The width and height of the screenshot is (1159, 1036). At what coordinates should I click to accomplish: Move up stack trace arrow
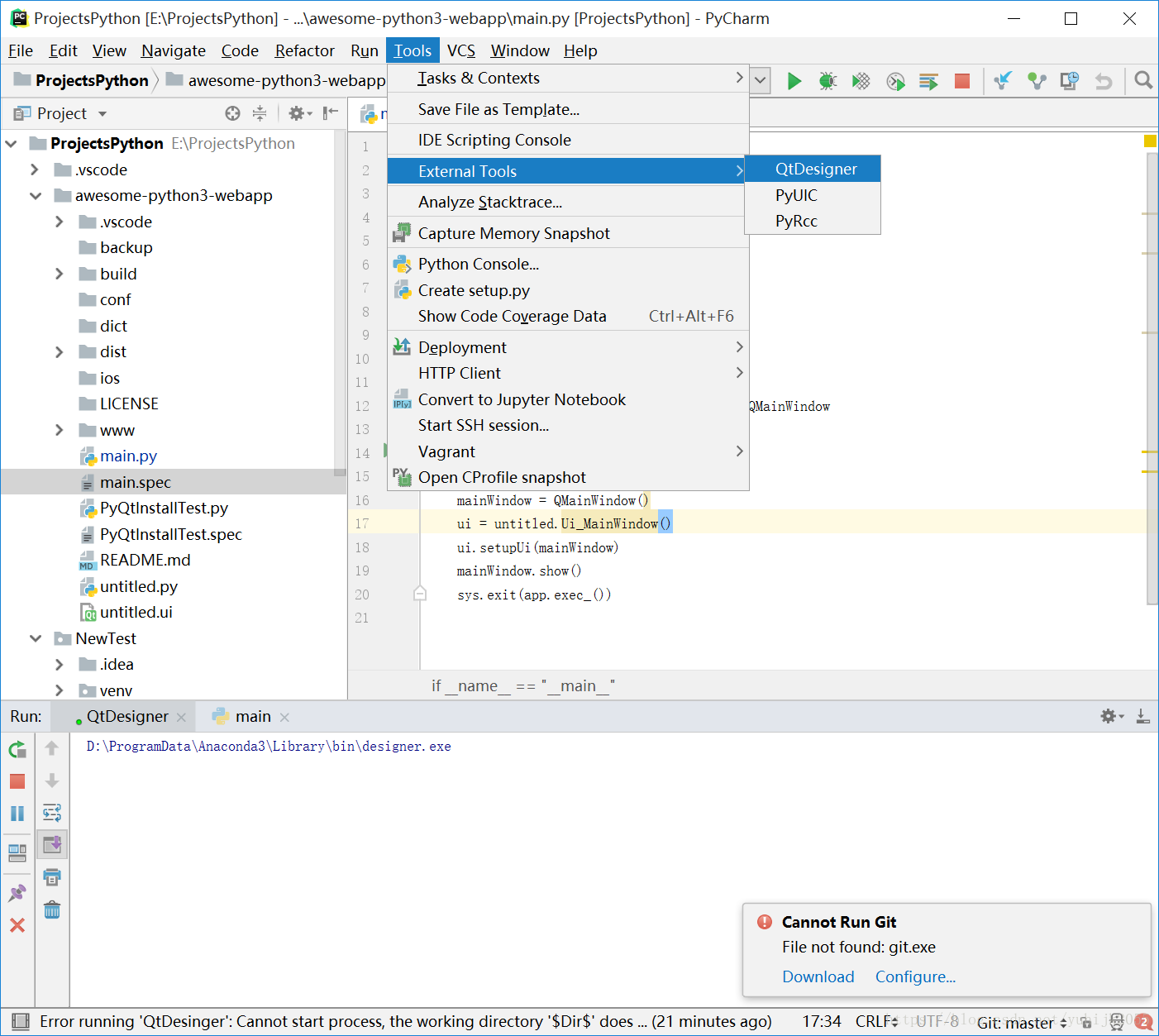click(52, 748)
